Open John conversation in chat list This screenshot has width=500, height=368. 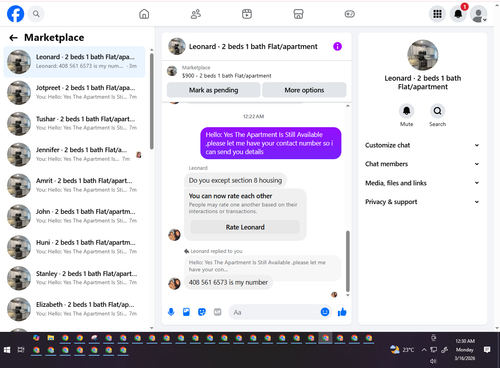(75, 216)
